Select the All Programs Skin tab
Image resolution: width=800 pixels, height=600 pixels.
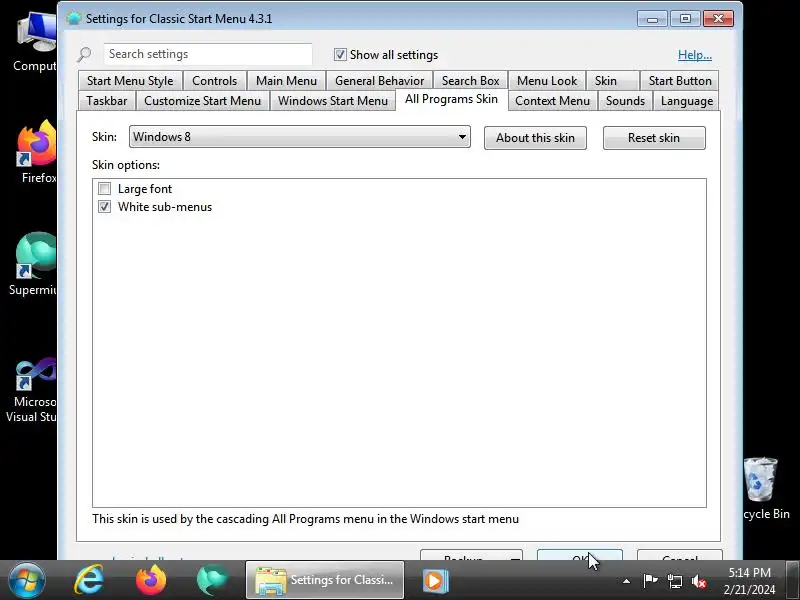(x=452, y=99)
